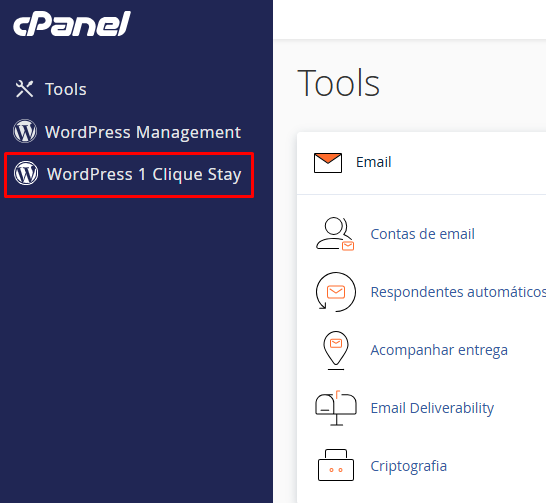Open the Contas de email link
The width and height of the screenshot is (546, 503).
(x=422, y=234)
